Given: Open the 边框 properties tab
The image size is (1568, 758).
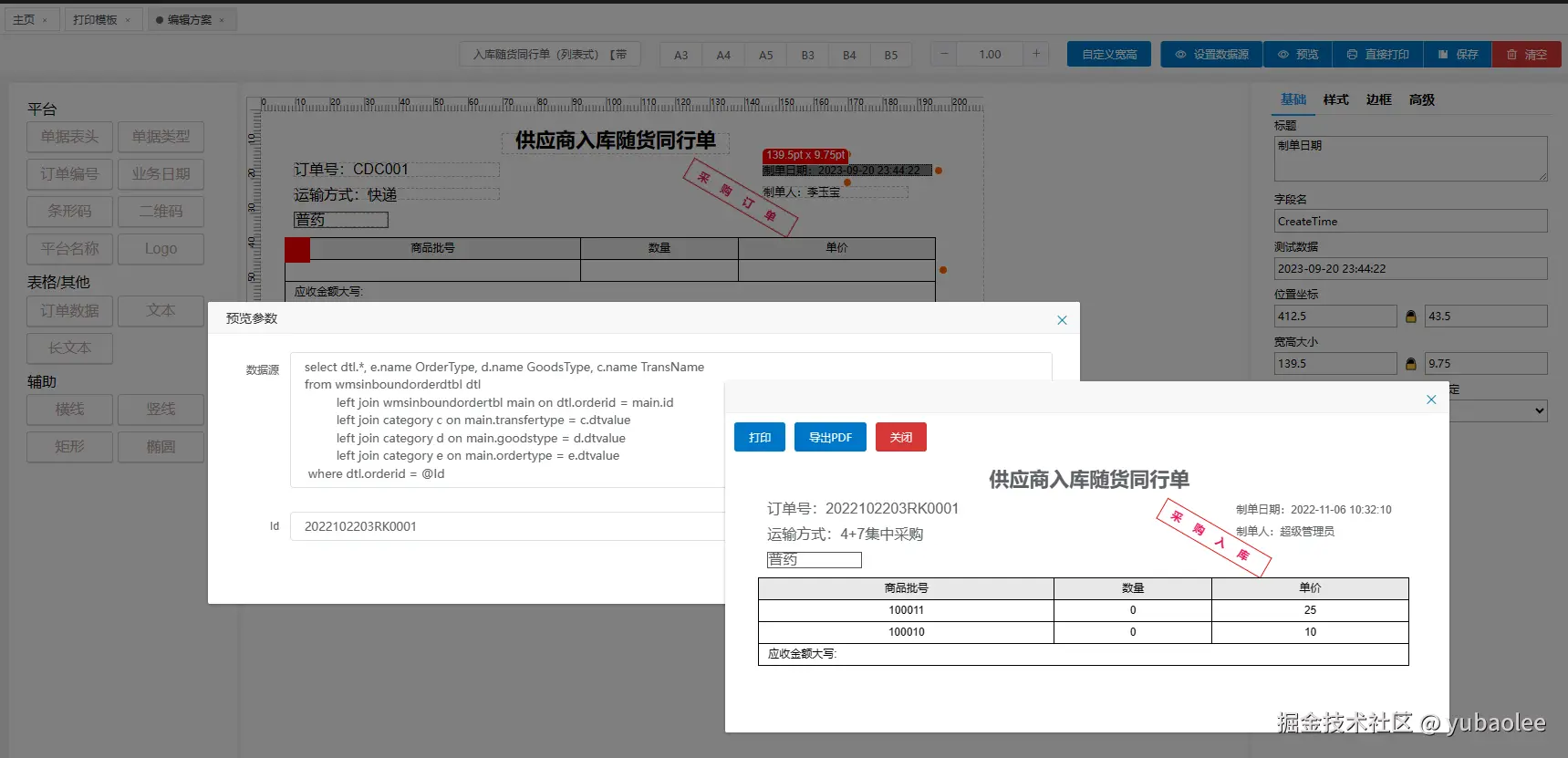Looking at the screenshot, I should 1379,99.
